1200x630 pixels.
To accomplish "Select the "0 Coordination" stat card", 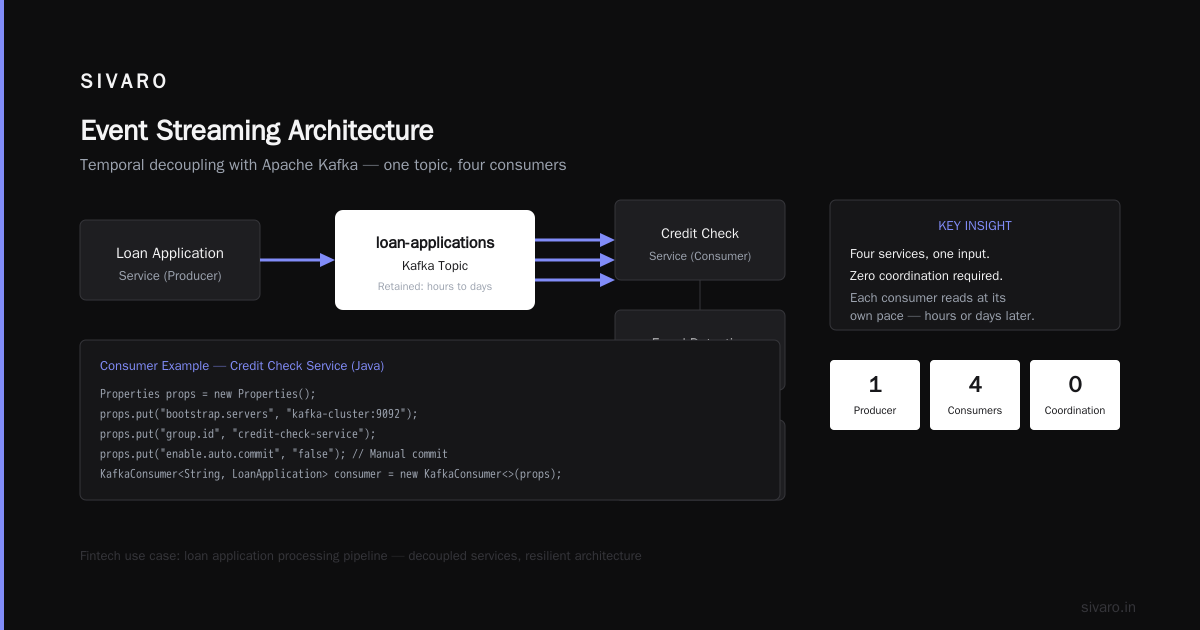I will point(1075,395).
